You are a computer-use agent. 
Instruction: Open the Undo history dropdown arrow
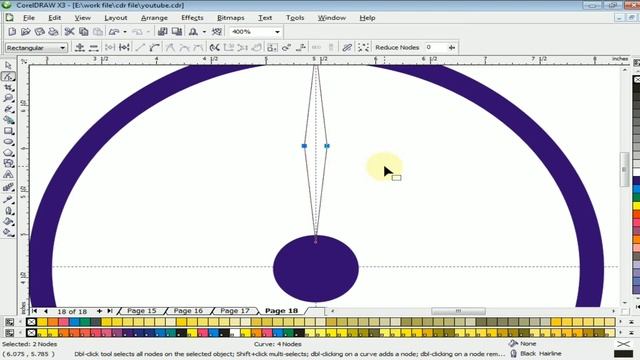(x=124, y=32)
